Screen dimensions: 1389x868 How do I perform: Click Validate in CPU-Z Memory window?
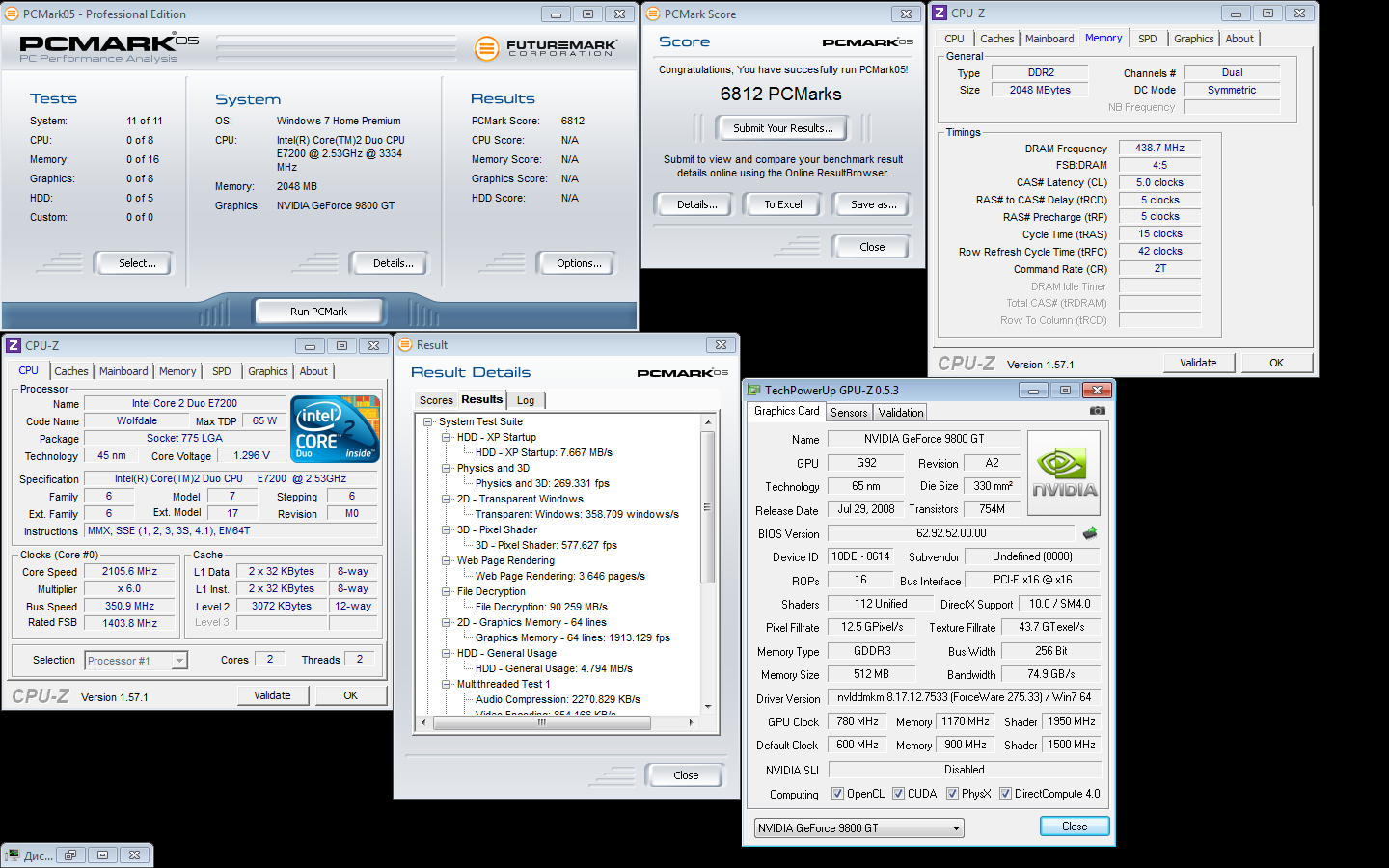pyautogui.click(x=1198, y=363)
